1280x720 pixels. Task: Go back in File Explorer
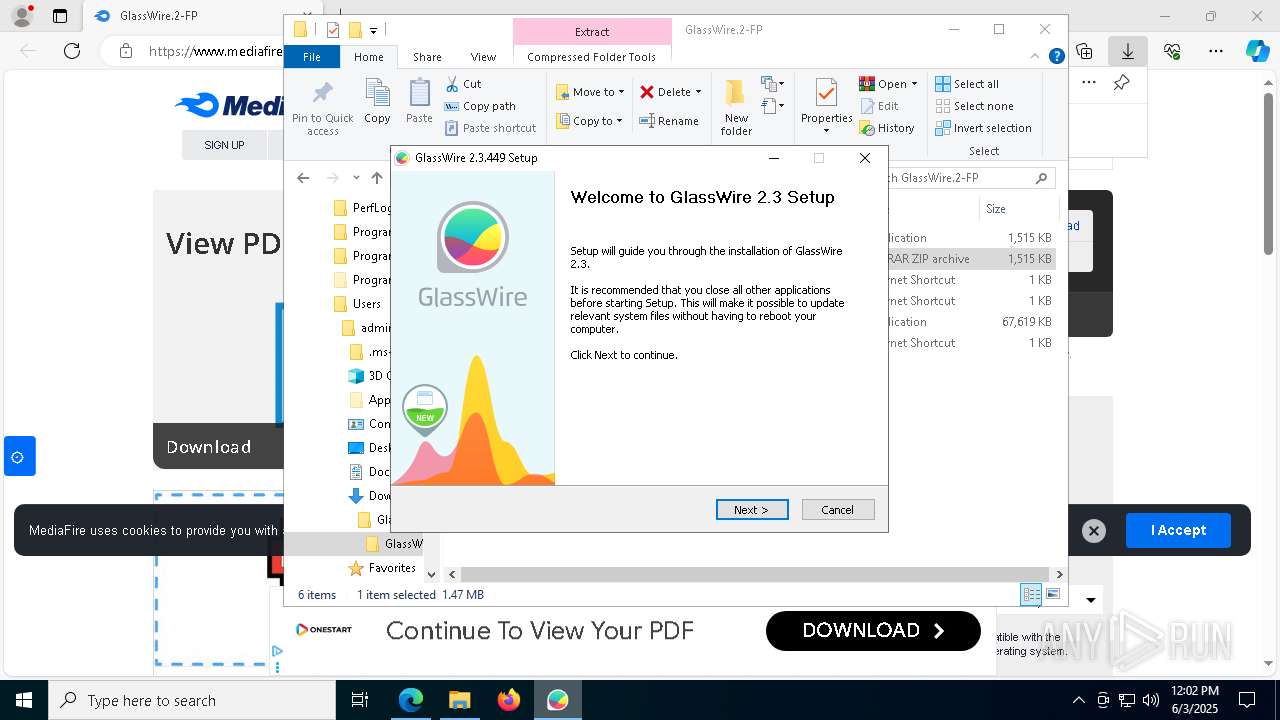click(x=303, y=178)
